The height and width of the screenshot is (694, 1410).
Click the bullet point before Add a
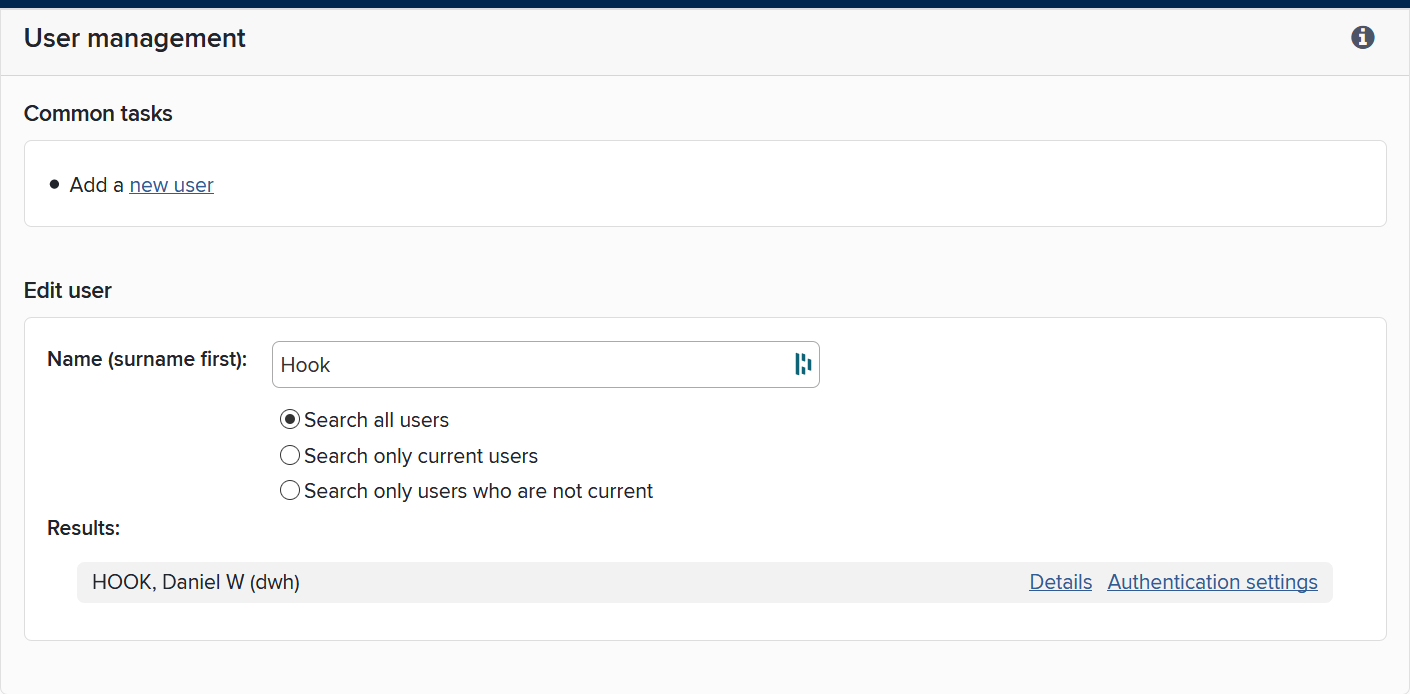tap(54, 185)
